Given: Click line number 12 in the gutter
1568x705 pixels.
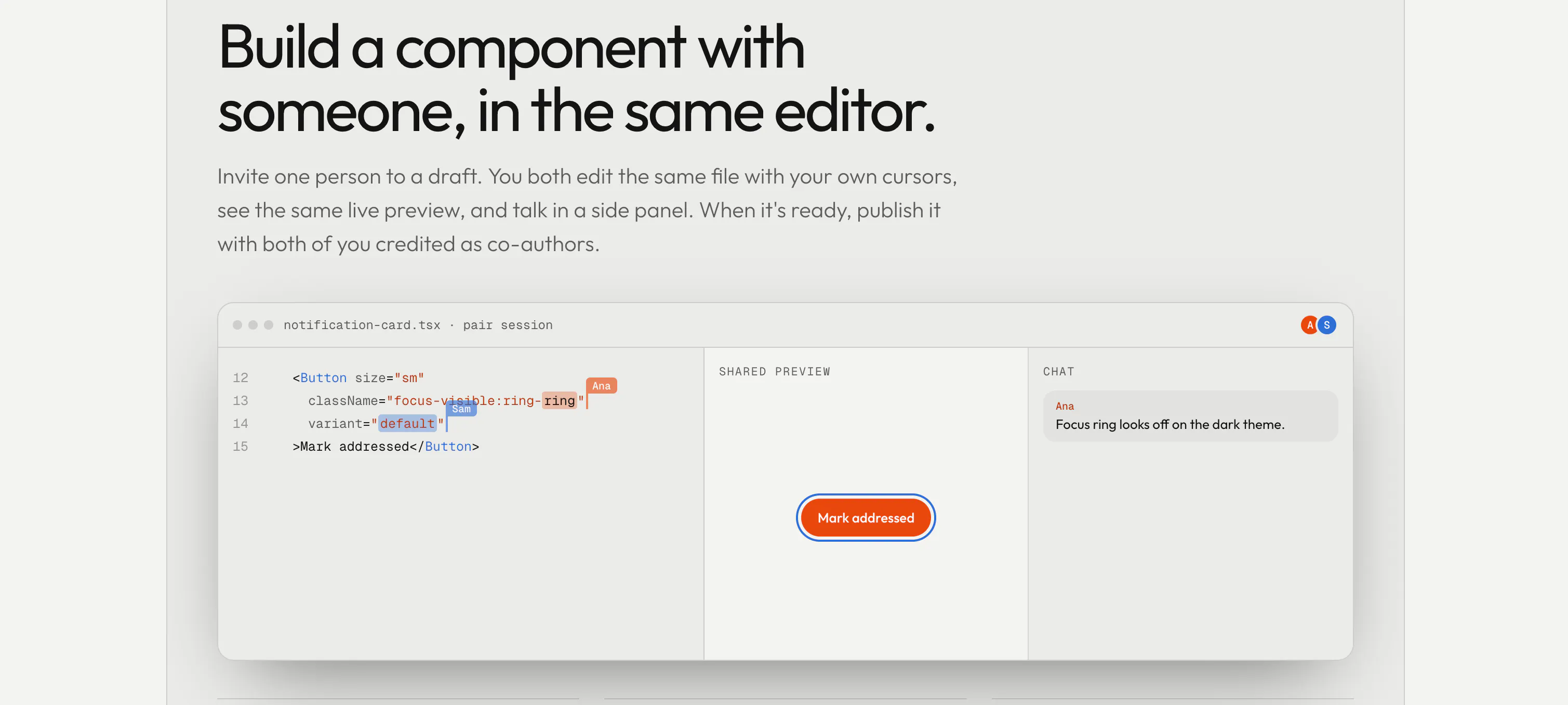Looking at the screenshot, I should tap(241, 378).
